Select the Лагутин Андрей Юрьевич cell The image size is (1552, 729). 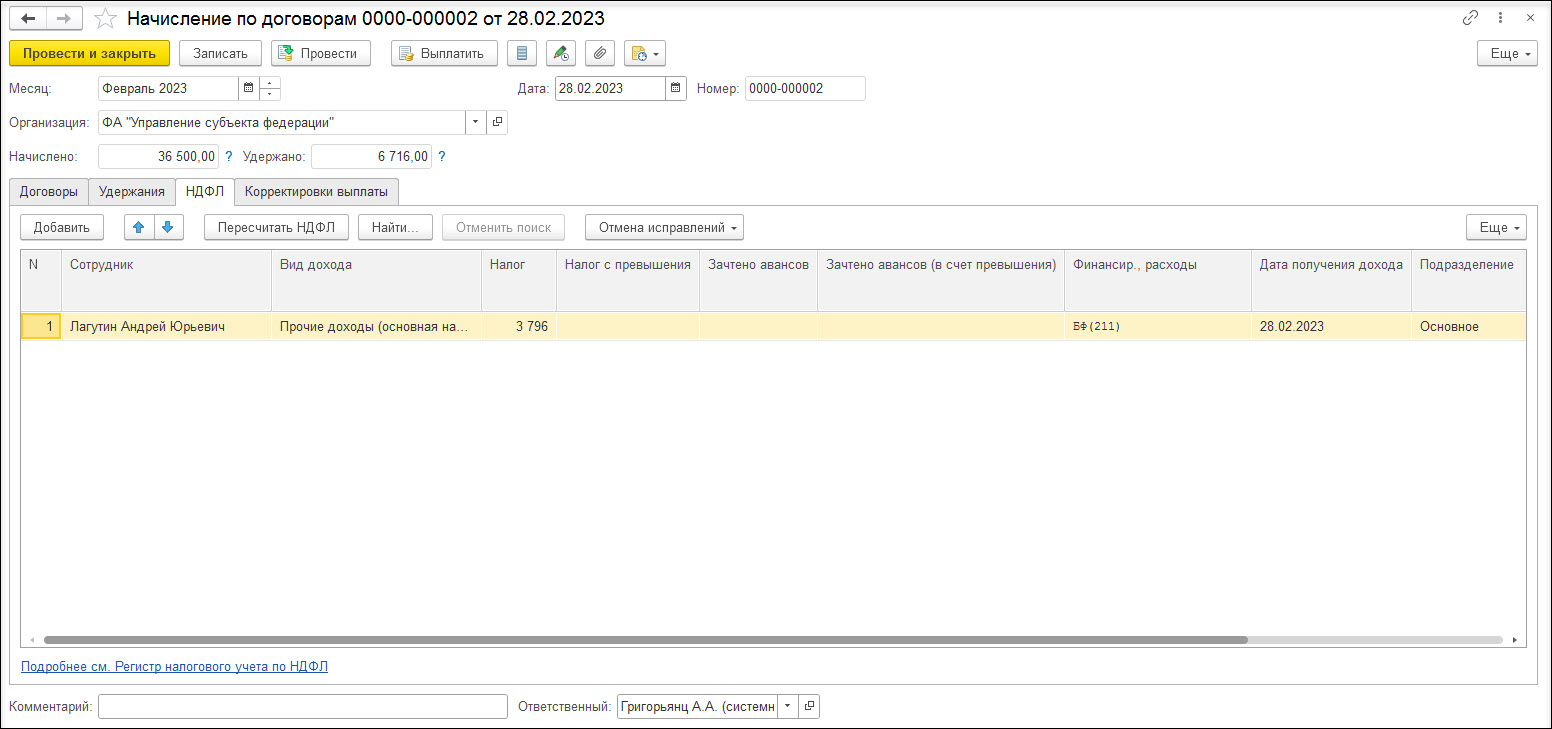(x=166, y=327)
